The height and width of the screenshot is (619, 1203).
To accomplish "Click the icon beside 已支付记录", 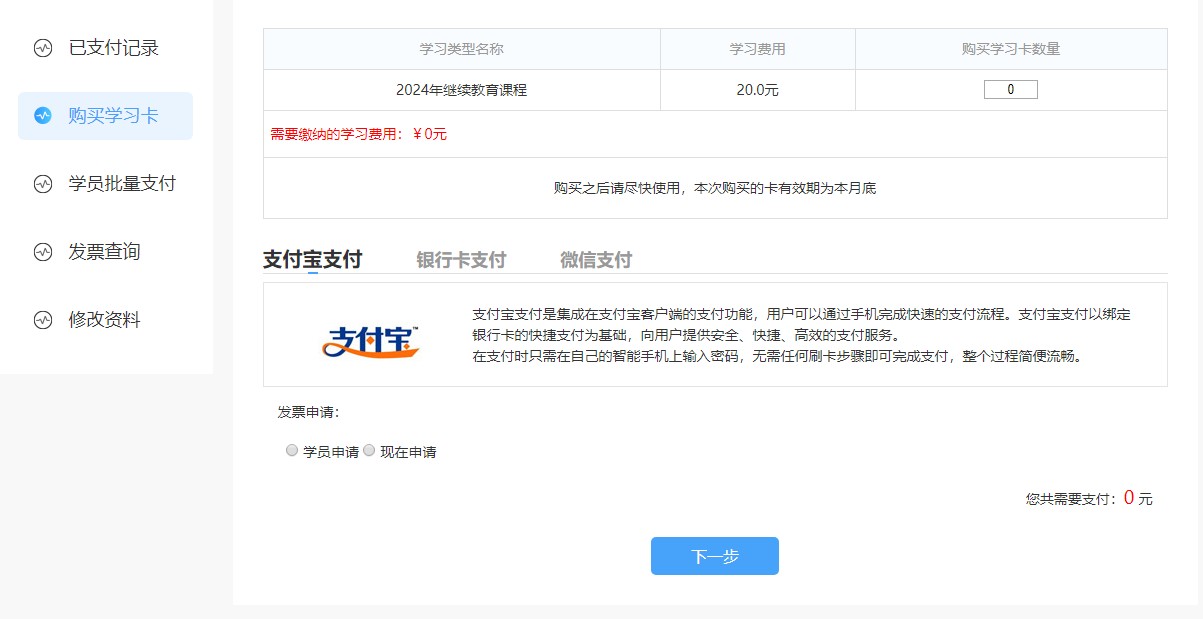I will (42, 48).
